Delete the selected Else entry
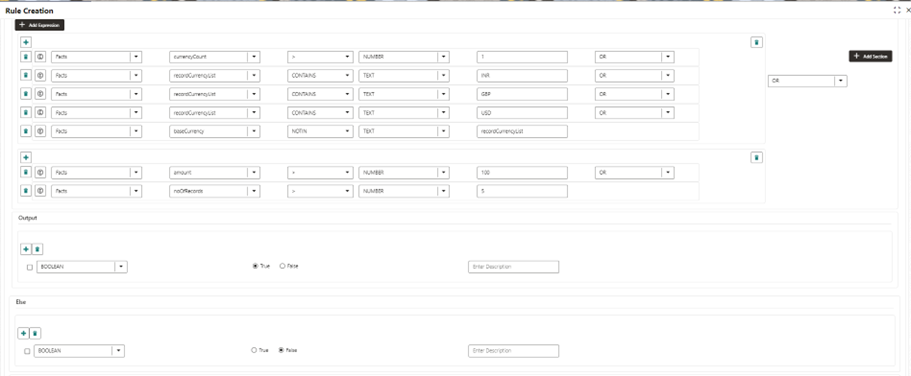The width and height of the screenshot is (911, 376). pyautogui.click(x=35, y=334)
